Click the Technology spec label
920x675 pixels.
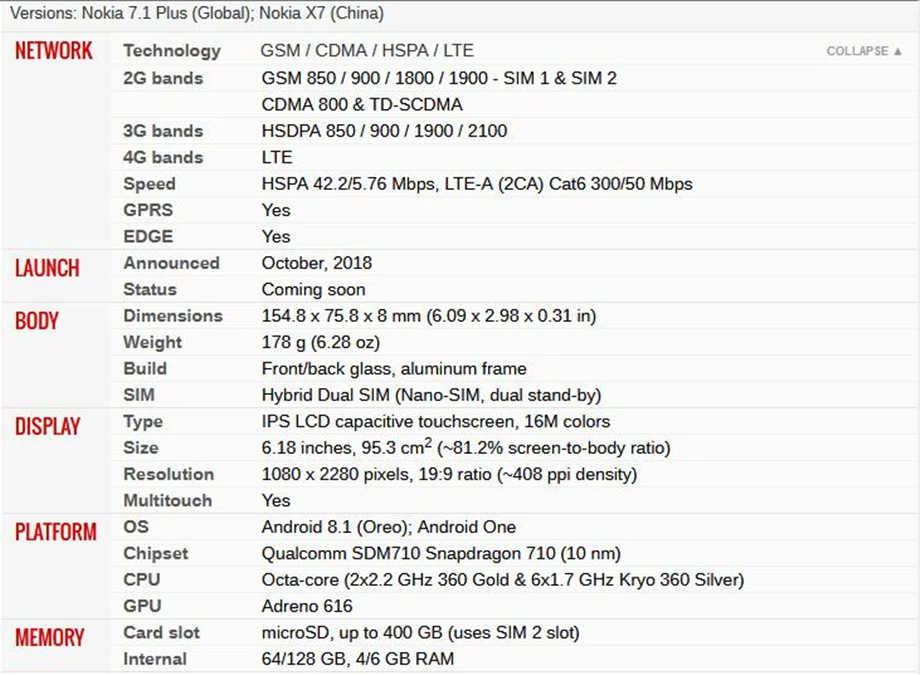[x=172, y=51]
